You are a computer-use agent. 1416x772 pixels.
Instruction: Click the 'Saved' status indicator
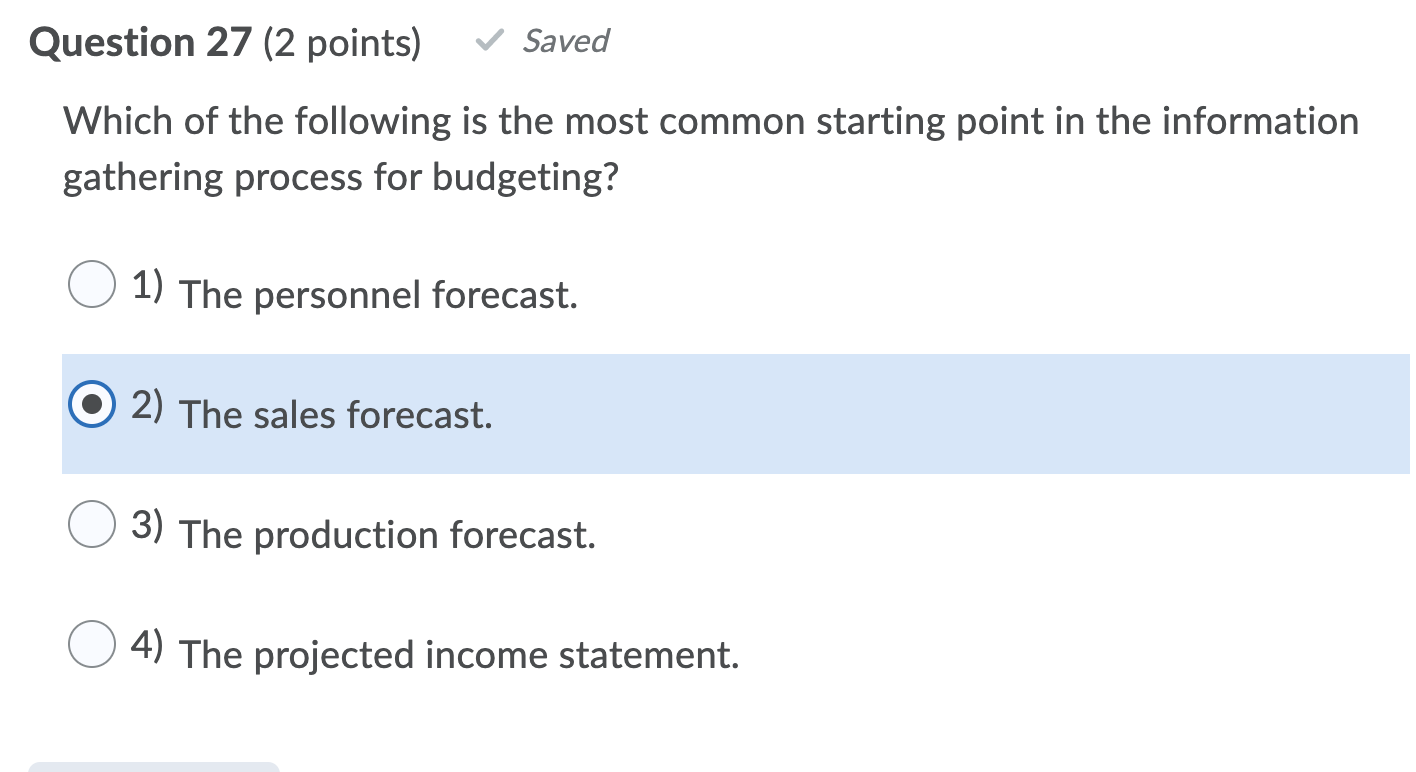tap(566, 42)
